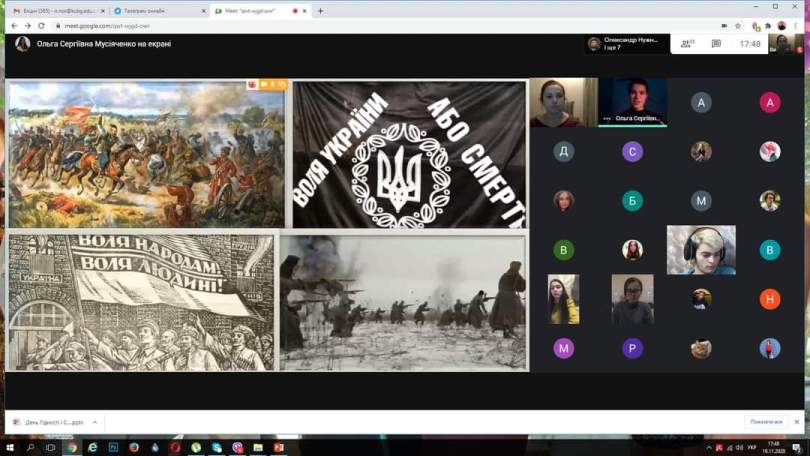Open the Chrome three-dot menu

click(796, 26)
